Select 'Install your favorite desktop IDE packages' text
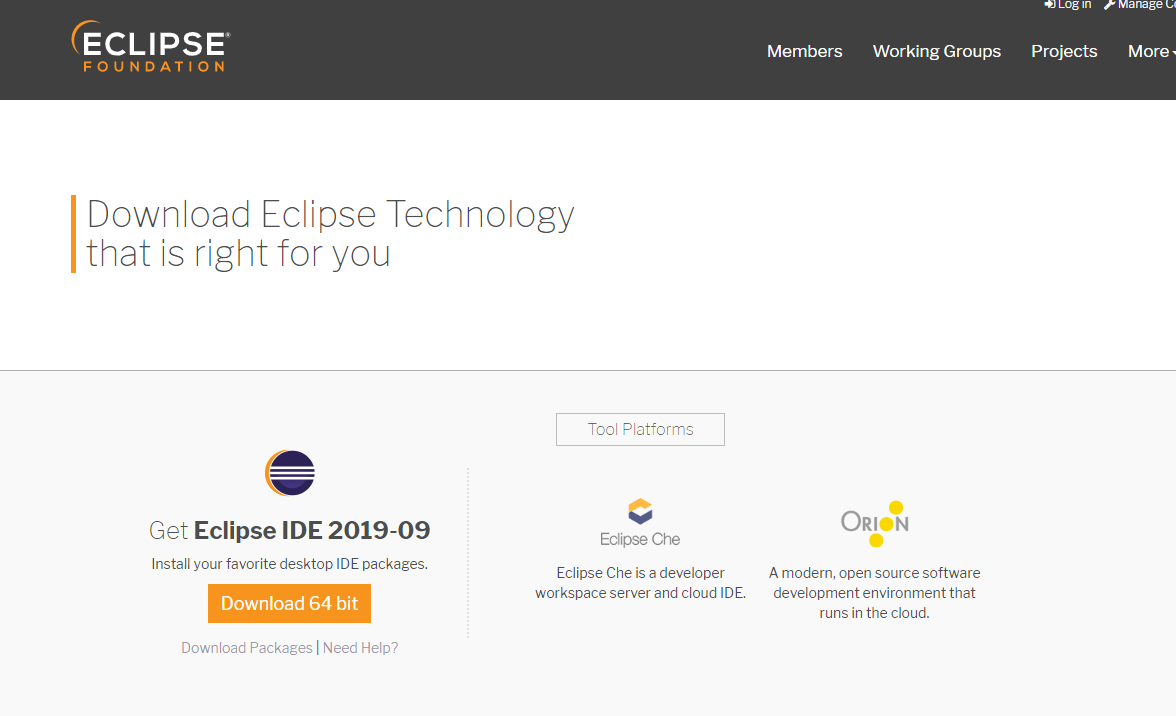 (290, 564)
